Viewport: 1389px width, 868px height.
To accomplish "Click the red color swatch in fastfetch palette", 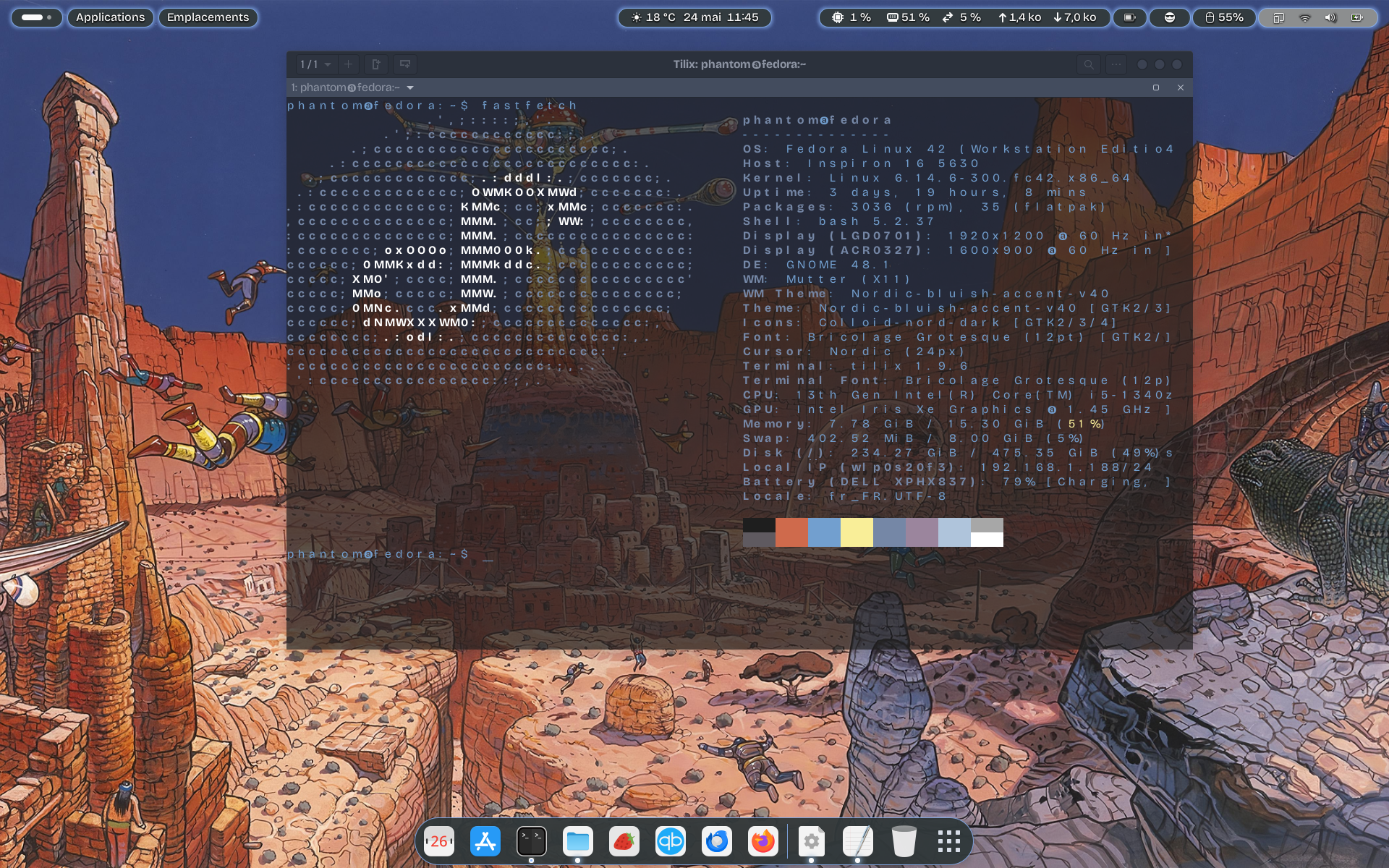I will (791, 532).
